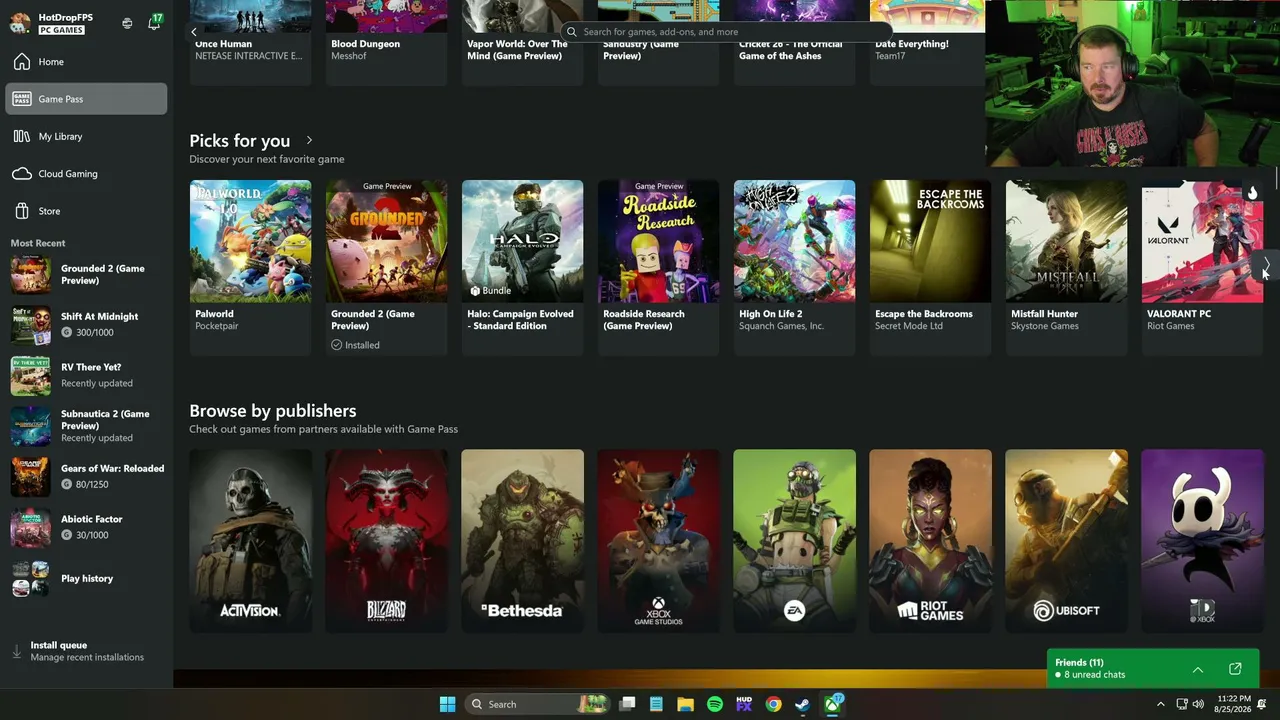1280x720 pixels.
Task: Open the network icon in system tray
Action: [x=1181, y=704]
